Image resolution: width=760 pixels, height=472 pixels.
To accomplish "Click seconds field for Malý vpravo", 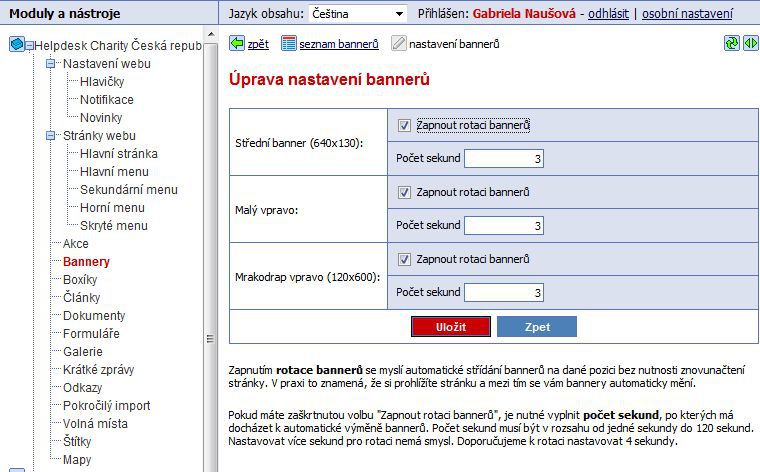I will 504,225.
